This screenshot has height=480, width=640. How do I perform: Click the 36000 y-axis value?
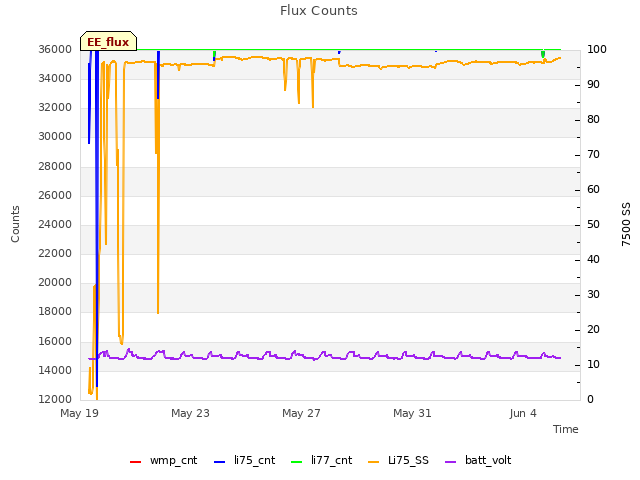point(55,49)
